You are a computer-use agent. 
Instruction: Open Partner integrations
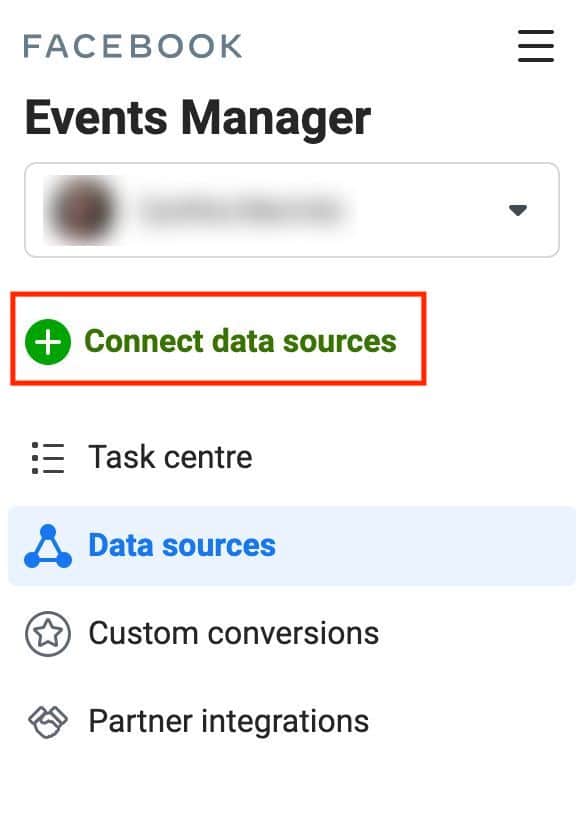point(227,721)
